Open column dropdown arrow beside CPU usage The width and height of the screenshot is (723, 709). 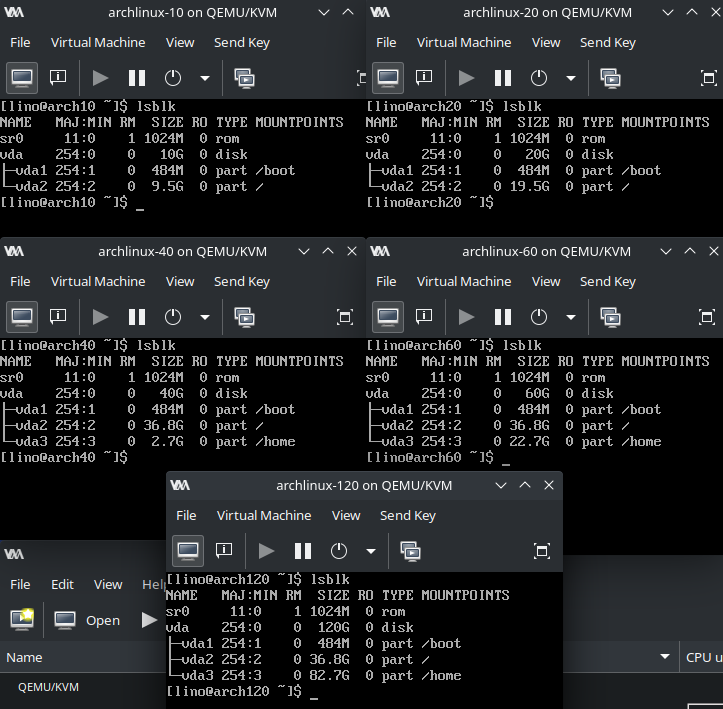coord(664,656)
